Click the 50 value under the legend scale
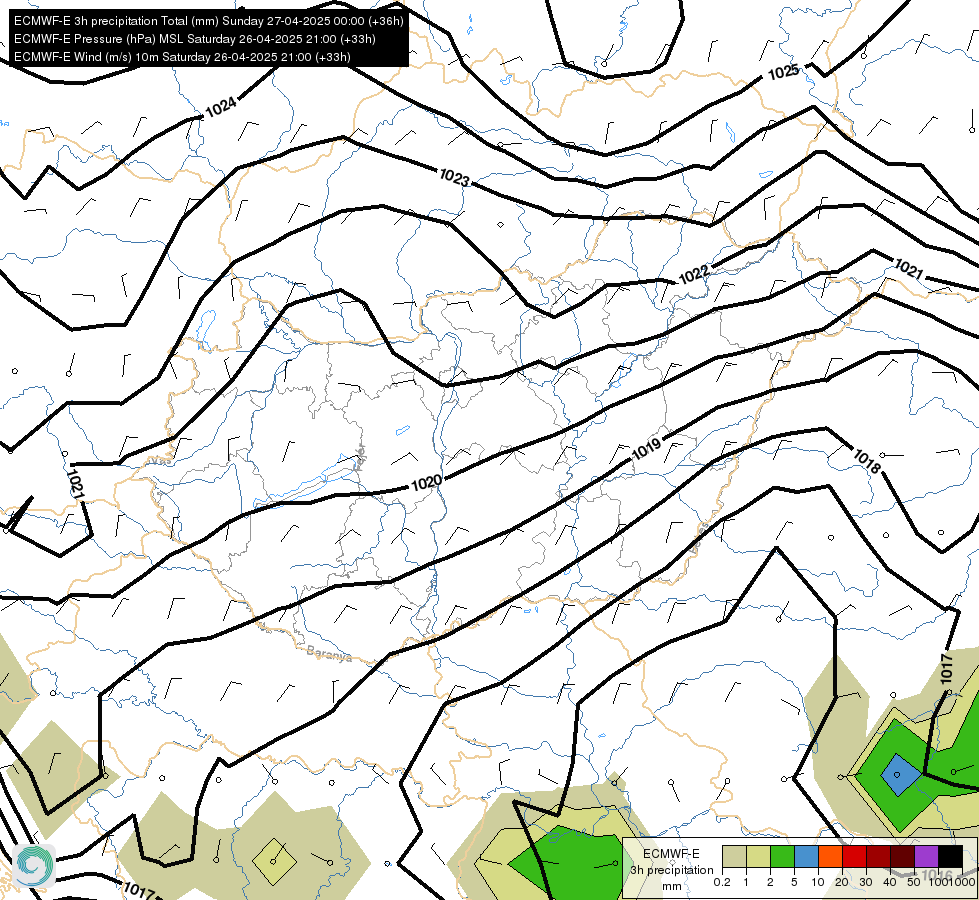Screen dimensions: 979x900 pos(914,882)
